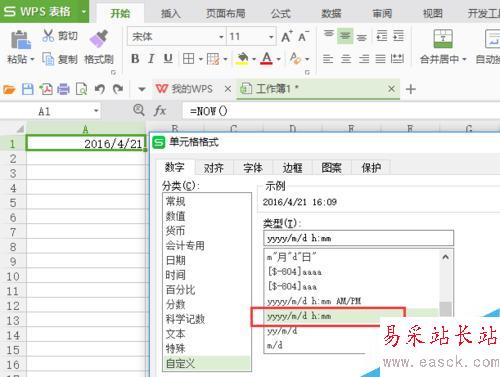Click the fill color bucket icon
The width and height of the screenshot is (500, 377).
pyautogui.click(x=242, y=59)
